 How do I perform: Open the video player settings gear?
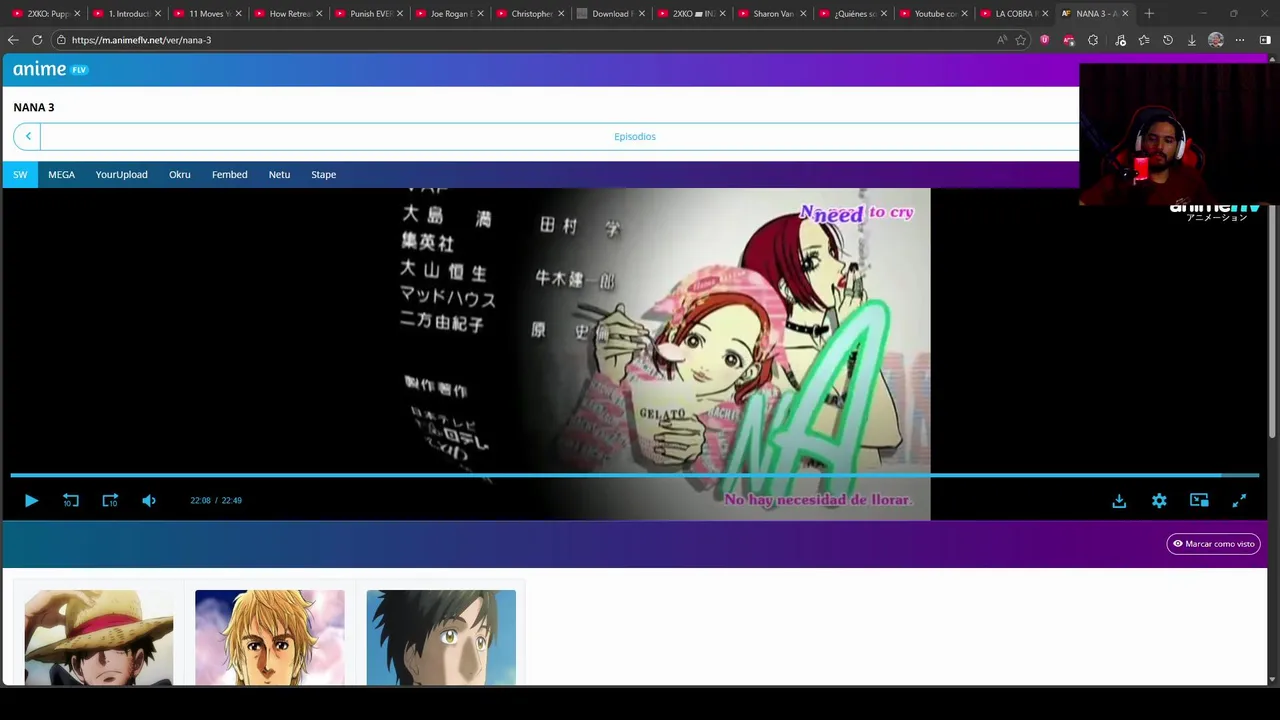tap(1159, 500)
